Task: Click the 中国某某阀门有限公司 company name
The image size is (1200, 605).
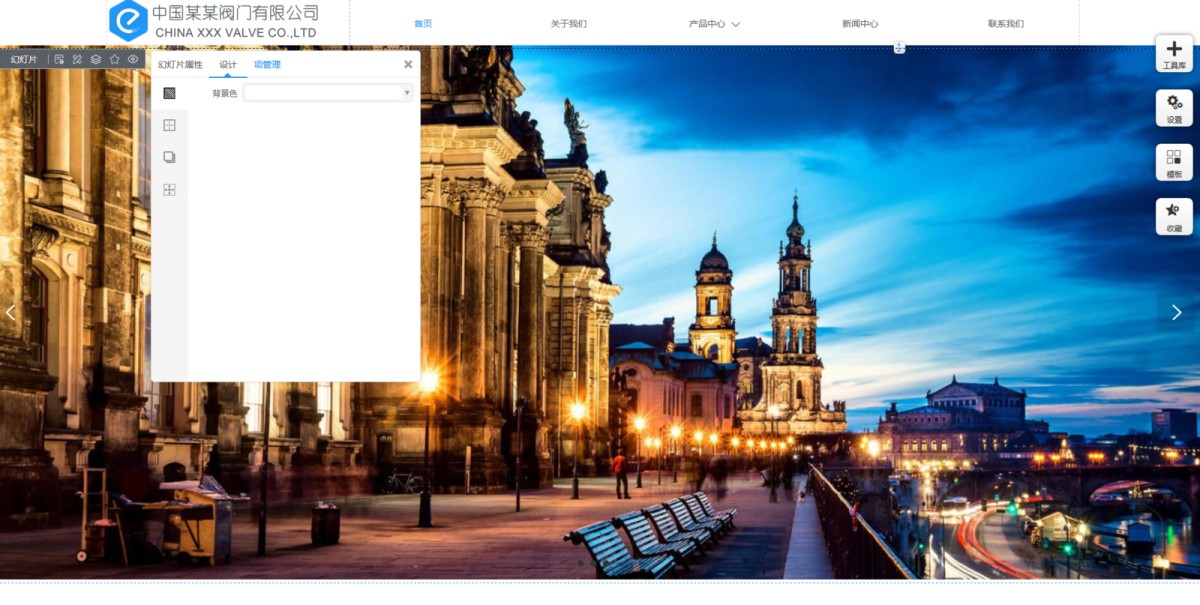Action: click(236, 12)
